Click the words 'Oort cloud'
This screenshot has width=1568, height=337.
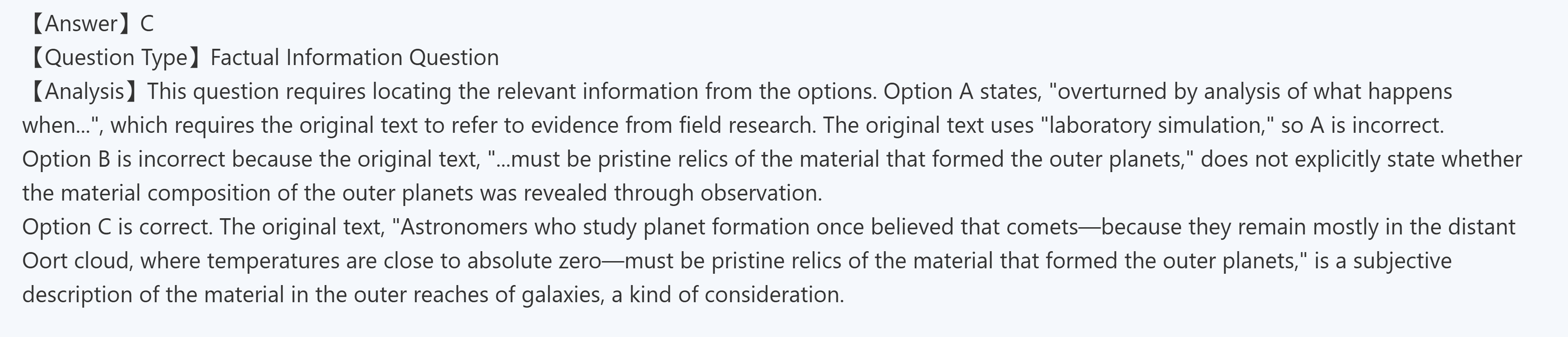click(78, 261)
